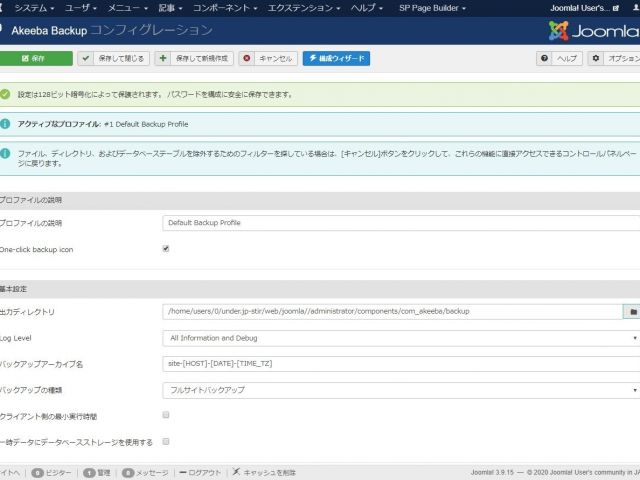Click the gear icon for options
This screenshot has width=640, height=480.
click(596, 58)
